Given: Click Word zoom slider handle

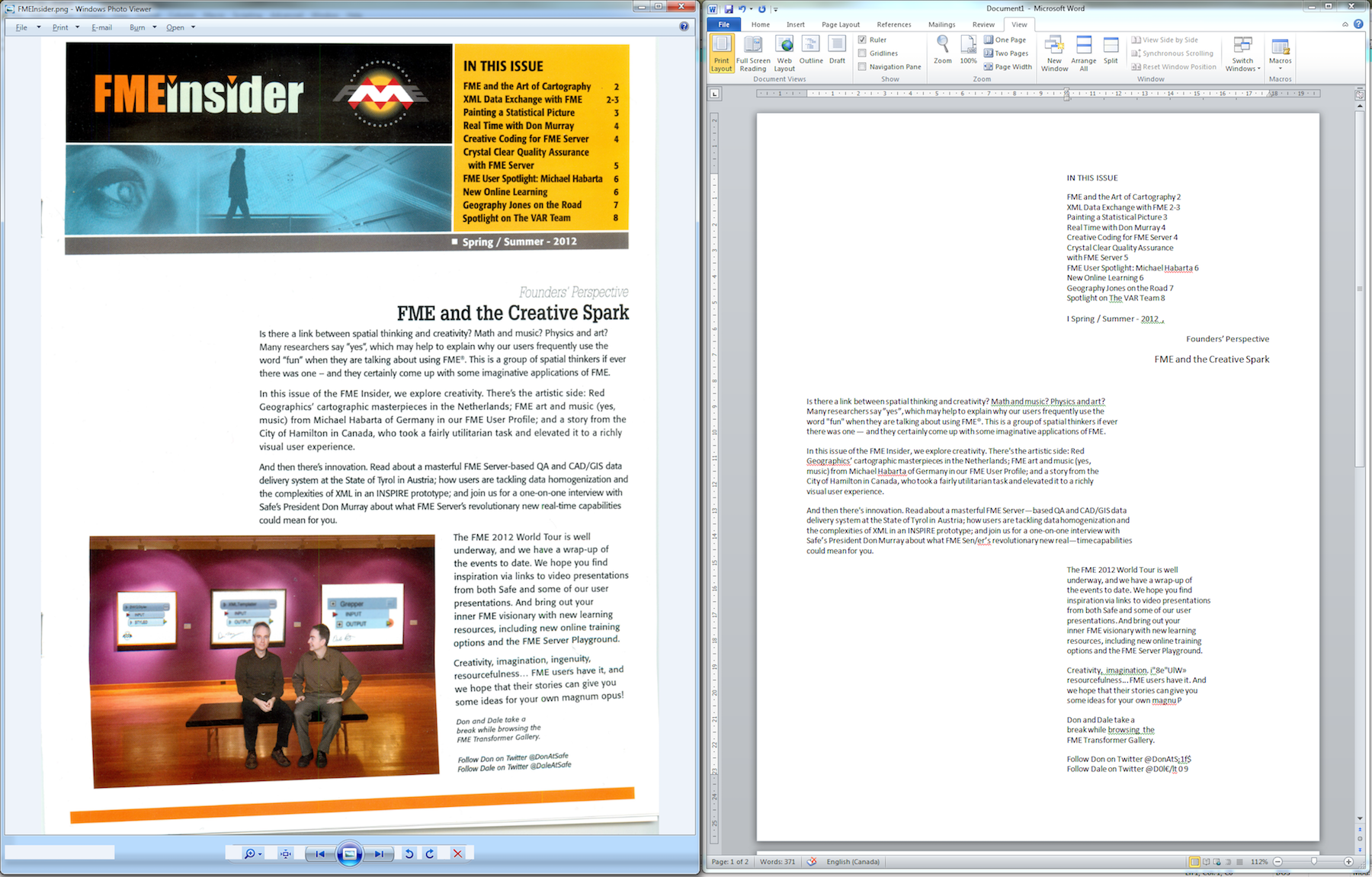Looking at the screenshot, I should (1314, 862).
